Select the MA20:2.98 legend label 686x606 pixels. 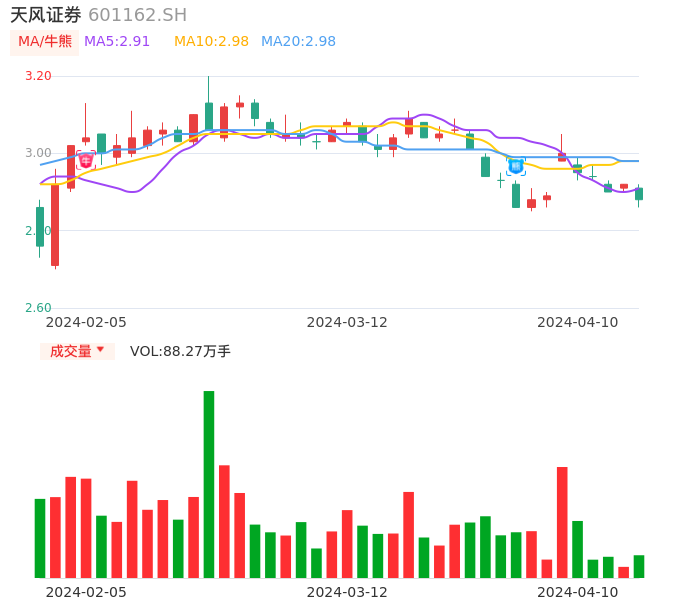(x=298, y=42)
